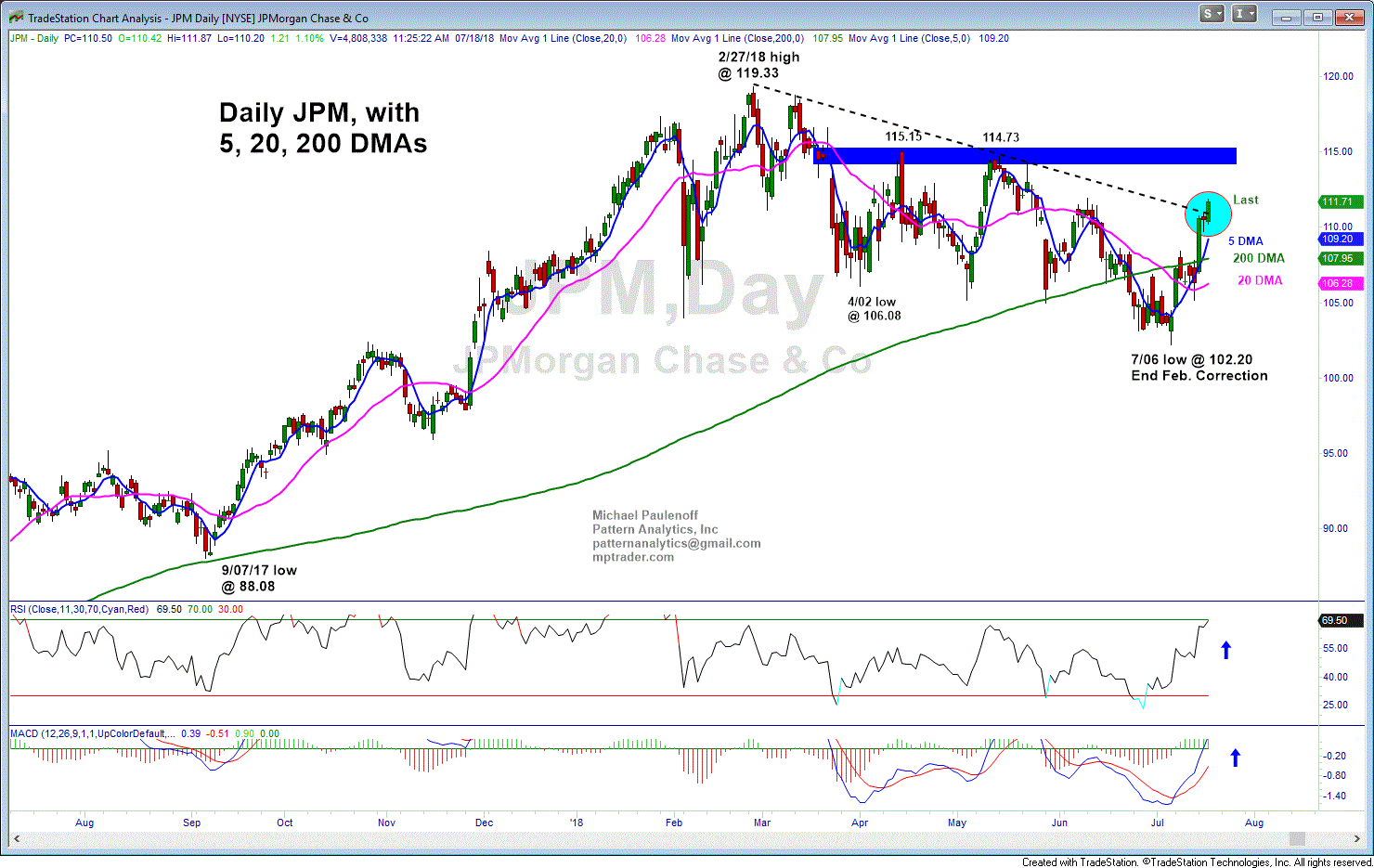Viewport: 1374px width, 868px height.
Task: Select the MACD (12,26,9,1,1,UpColorDefault) label
Action: [x=92, y=733]
